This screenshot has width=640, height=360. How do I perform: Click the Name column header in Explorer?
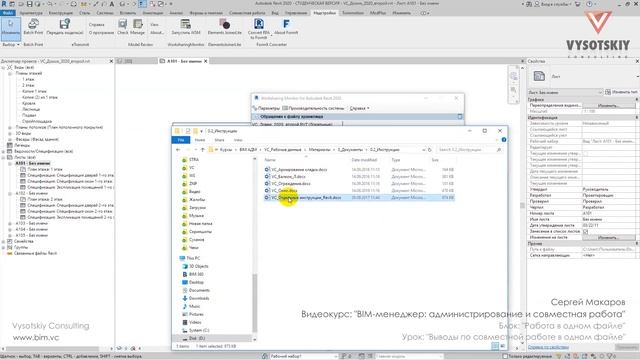(x=270, y=160)
